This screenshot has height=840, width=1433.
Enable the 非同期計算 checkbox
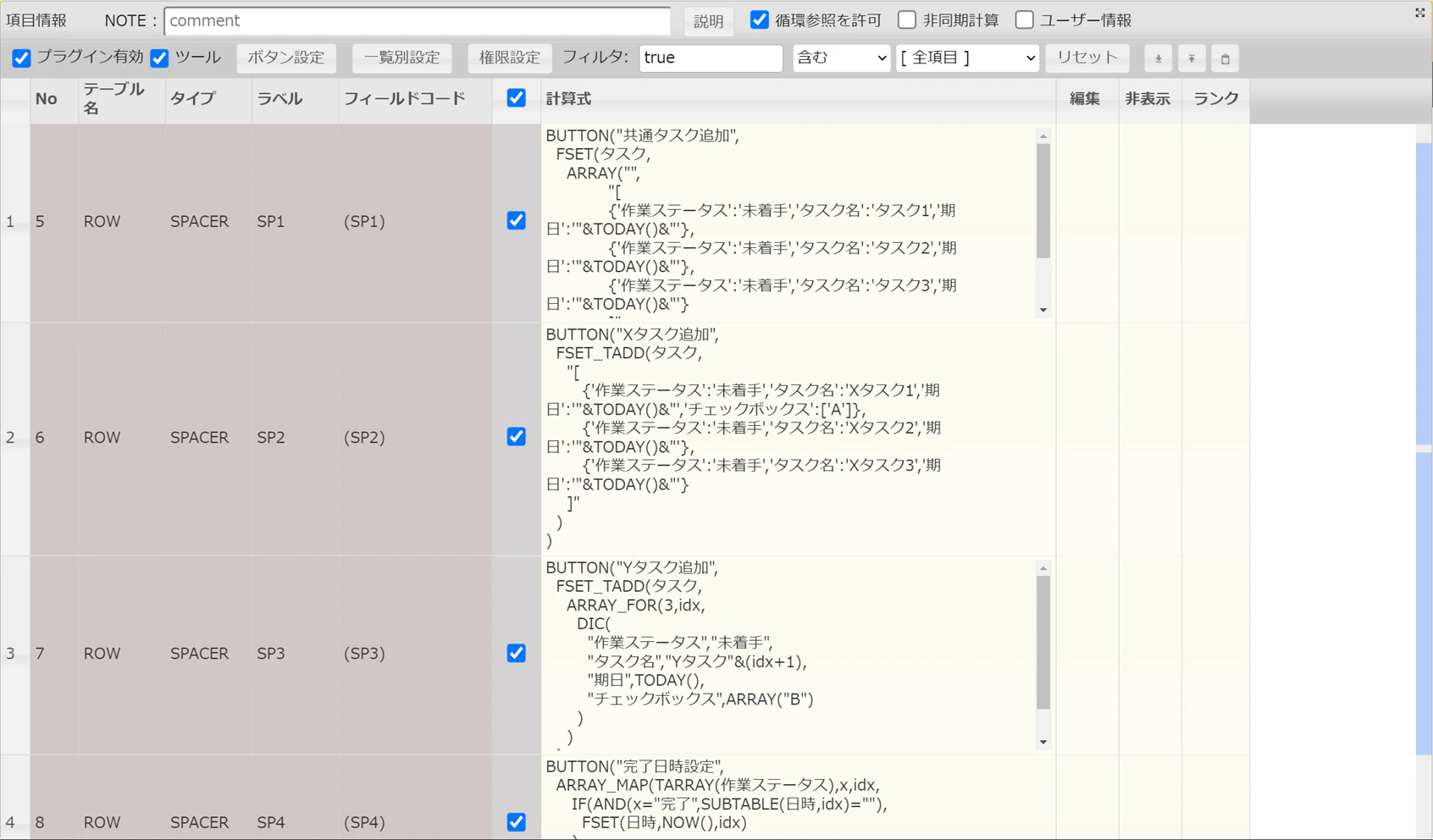[x=907, y=19]
